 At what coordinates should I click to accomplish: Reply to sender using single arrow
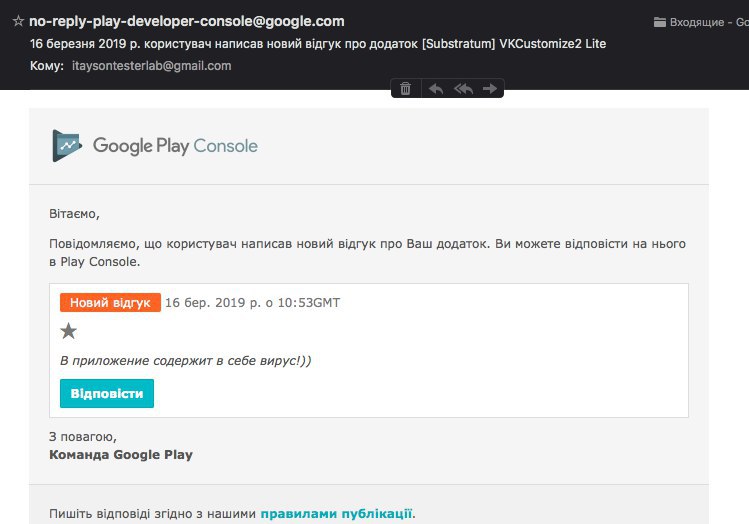click(436, 88)
